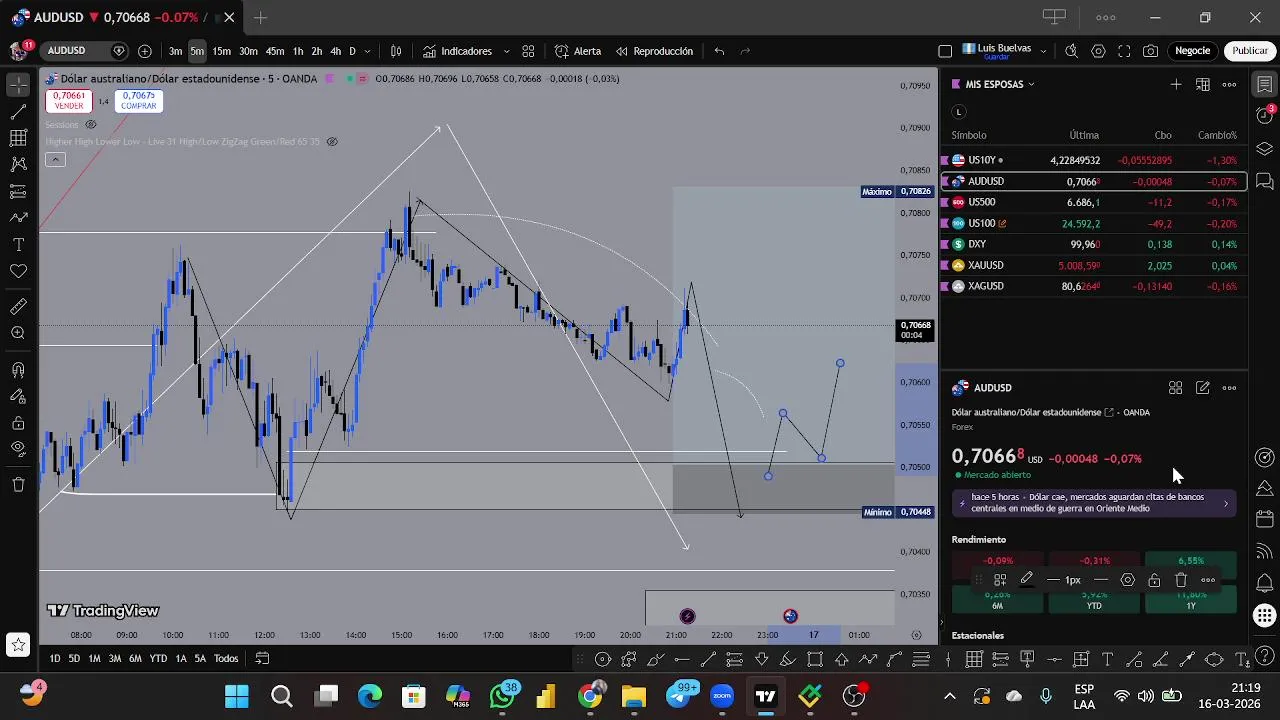
Task: Open the alerts panel with clock icon
Action: click(x=1265, y=117)
